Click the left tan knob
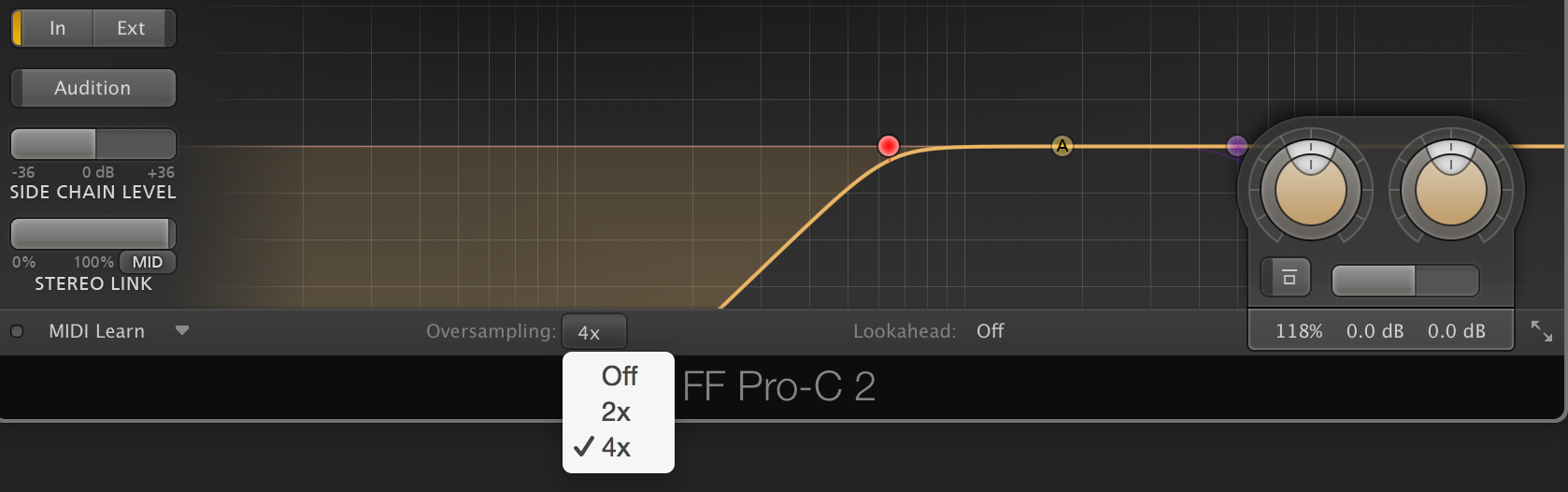This screenshot has height=492, width=1568. pos(1310,190)
